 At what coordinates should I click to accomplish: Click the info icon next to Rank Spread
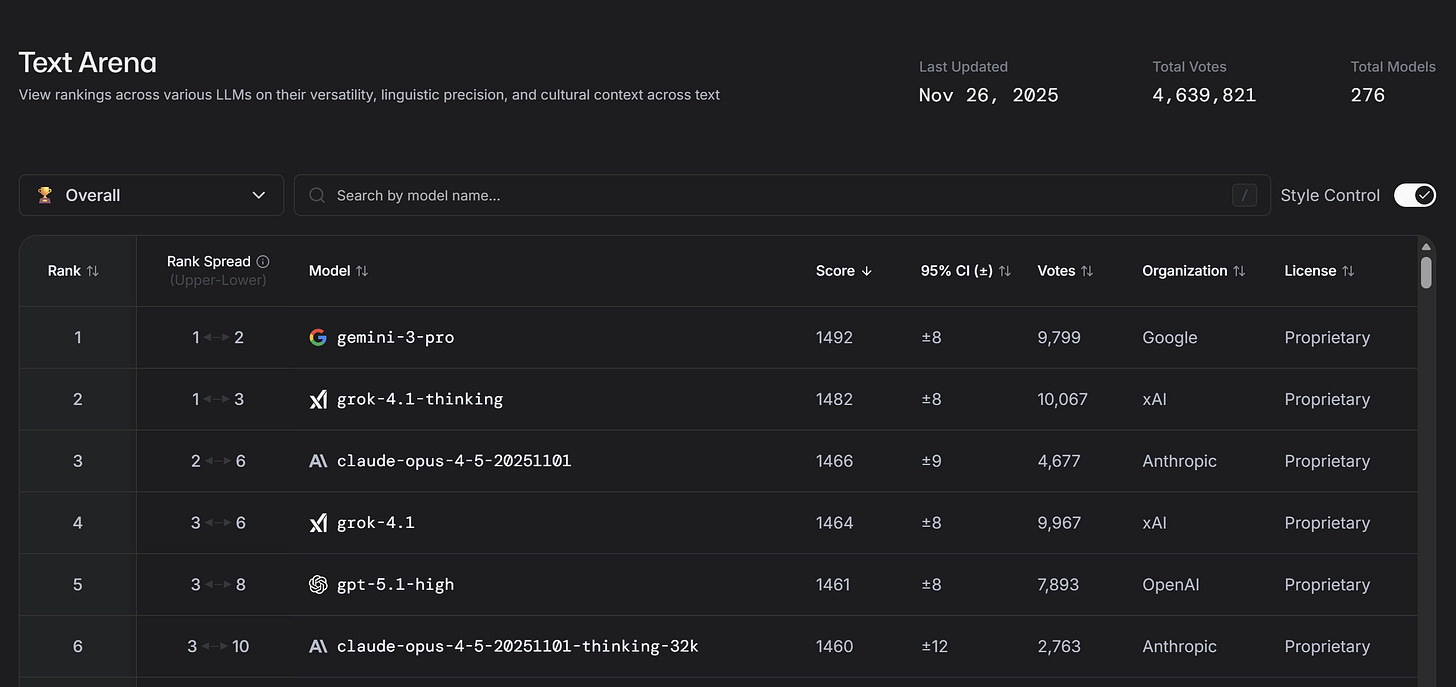click(263, 261)
